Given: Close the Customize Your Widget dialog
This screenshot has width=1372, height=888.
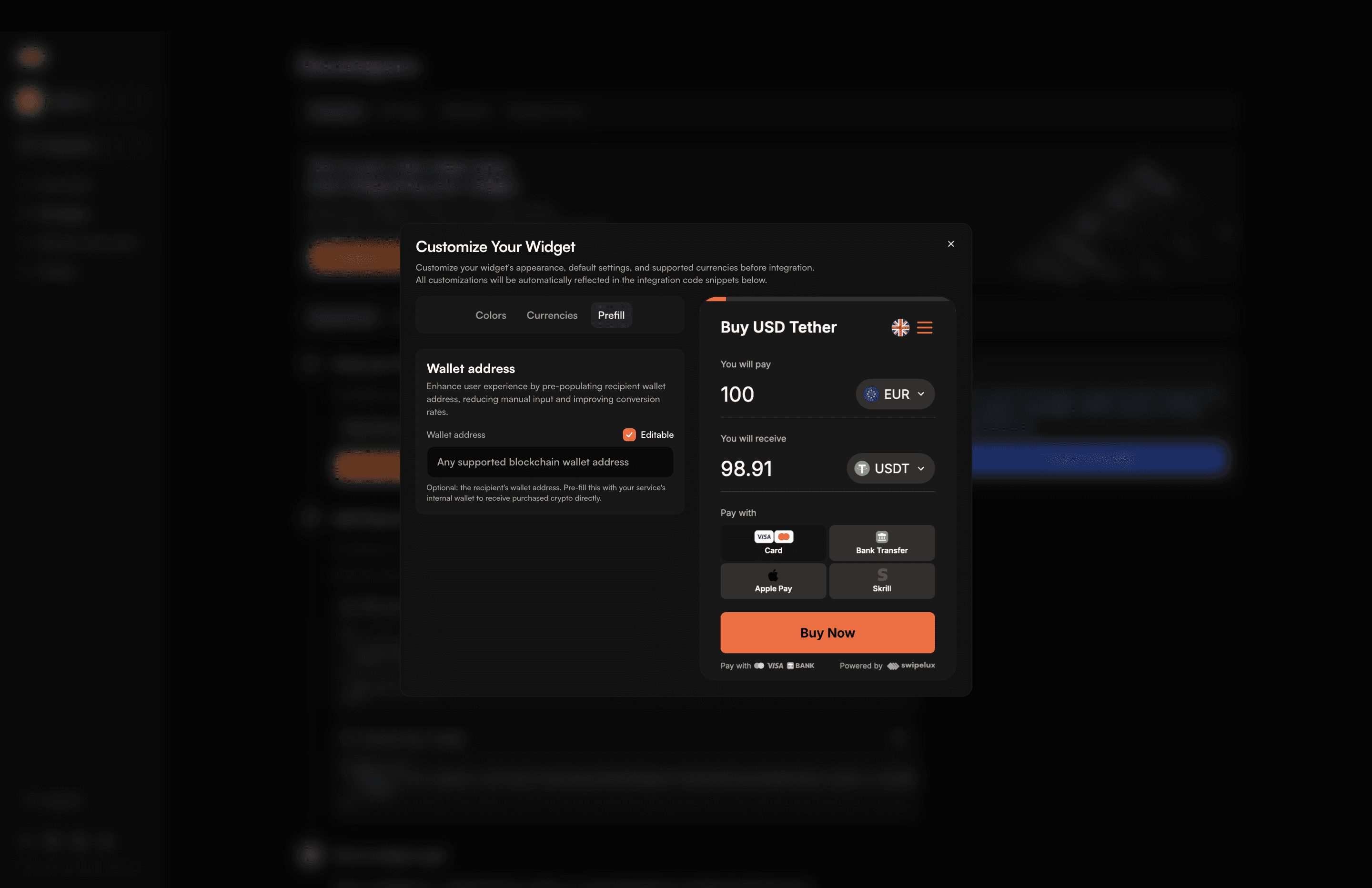Looking at the screenshot, I should point(950,244).
